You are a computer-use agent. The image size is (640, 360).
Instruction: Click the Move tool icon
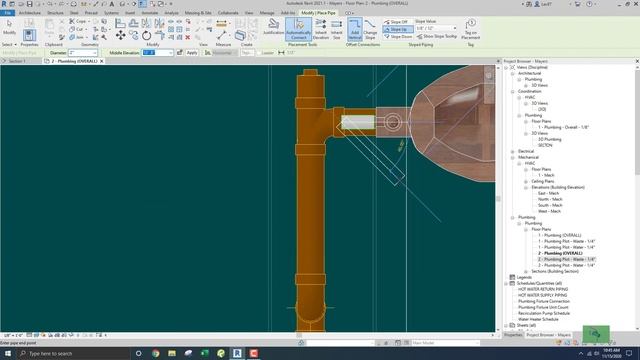pyautogui.click(x=120, y=36)
